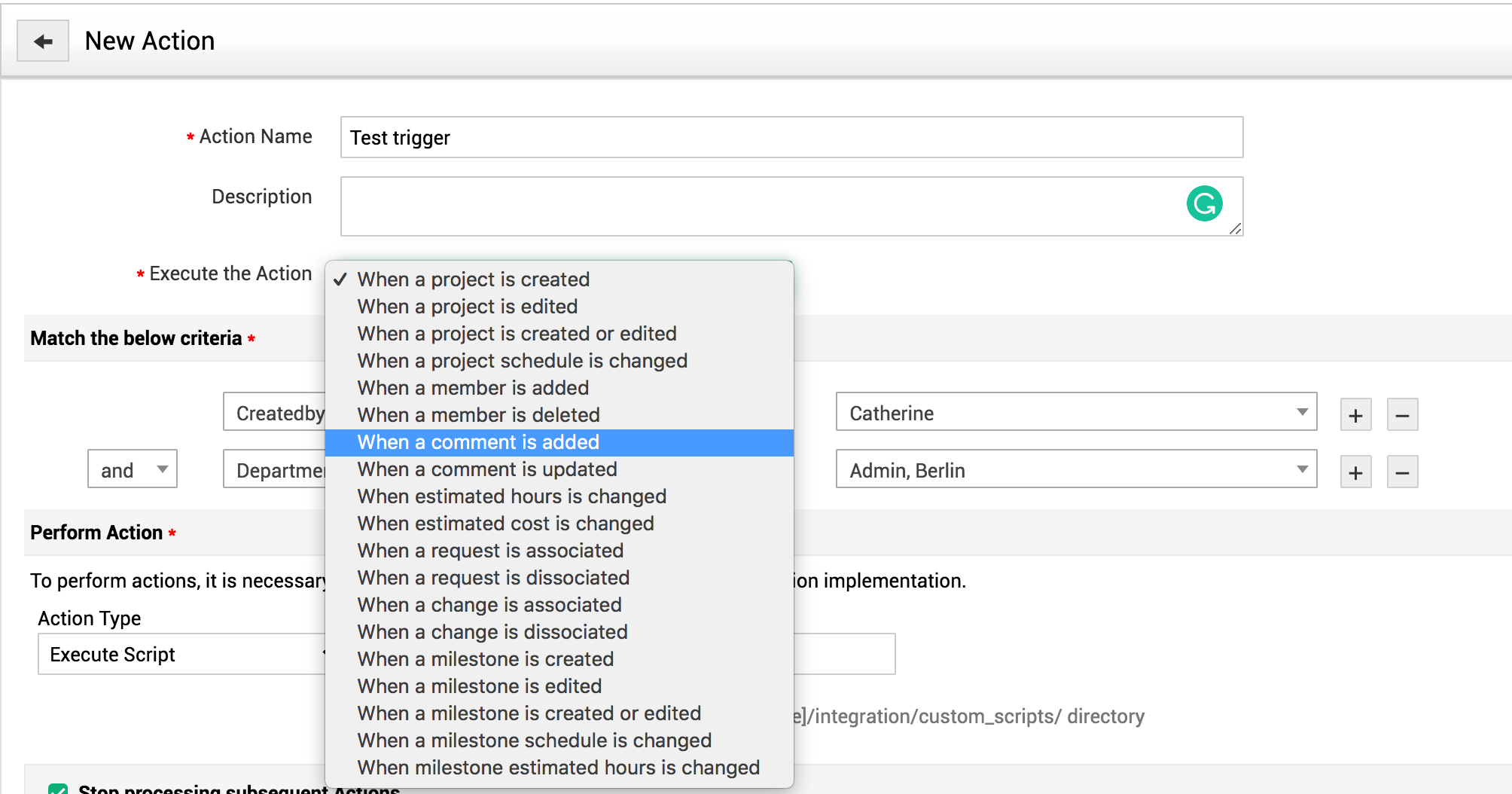Add criteria row after Admin, Berlin

click(1355, 472)
